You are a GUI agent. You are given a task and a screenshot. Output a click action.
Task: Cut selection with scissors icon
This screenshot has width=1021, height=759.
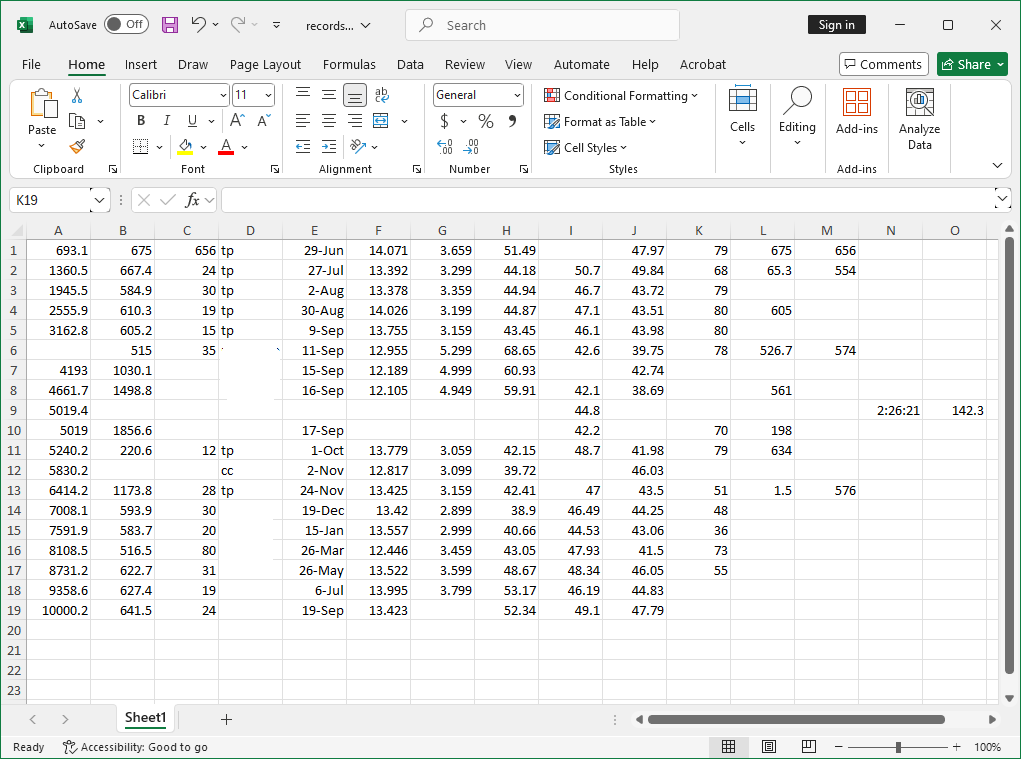[77, 96]
